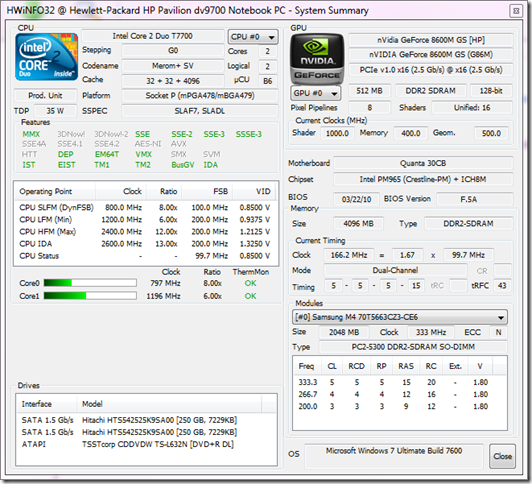Click the Prod. Unit button

pos(45,95)
